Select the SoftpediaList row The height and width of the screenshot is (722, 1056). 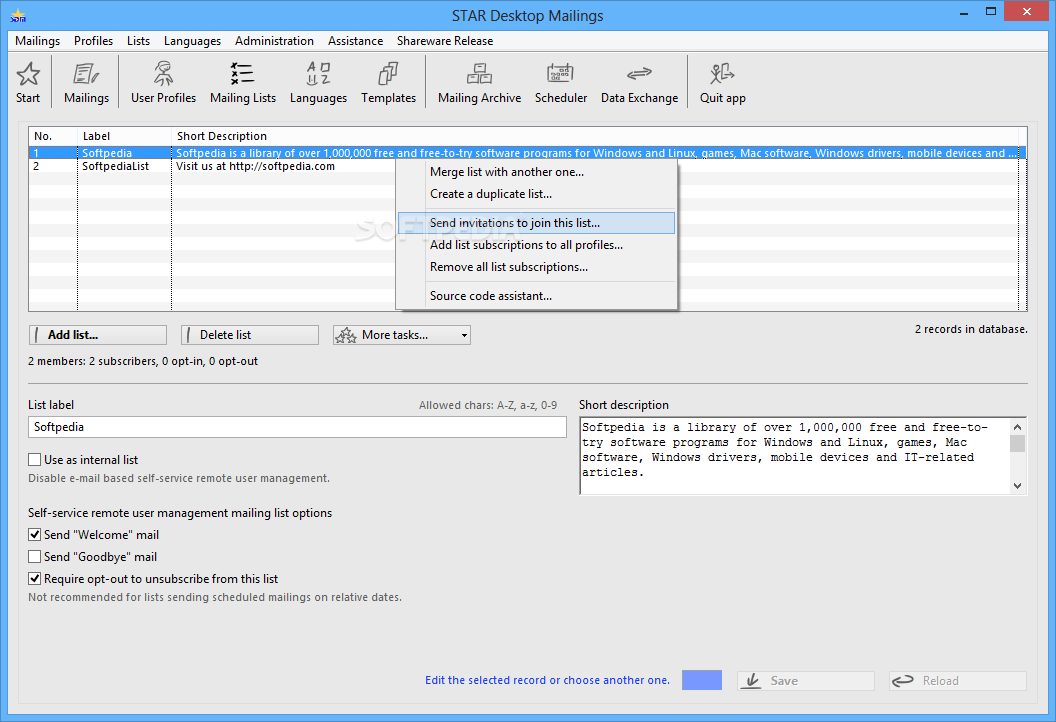(527, 166)
